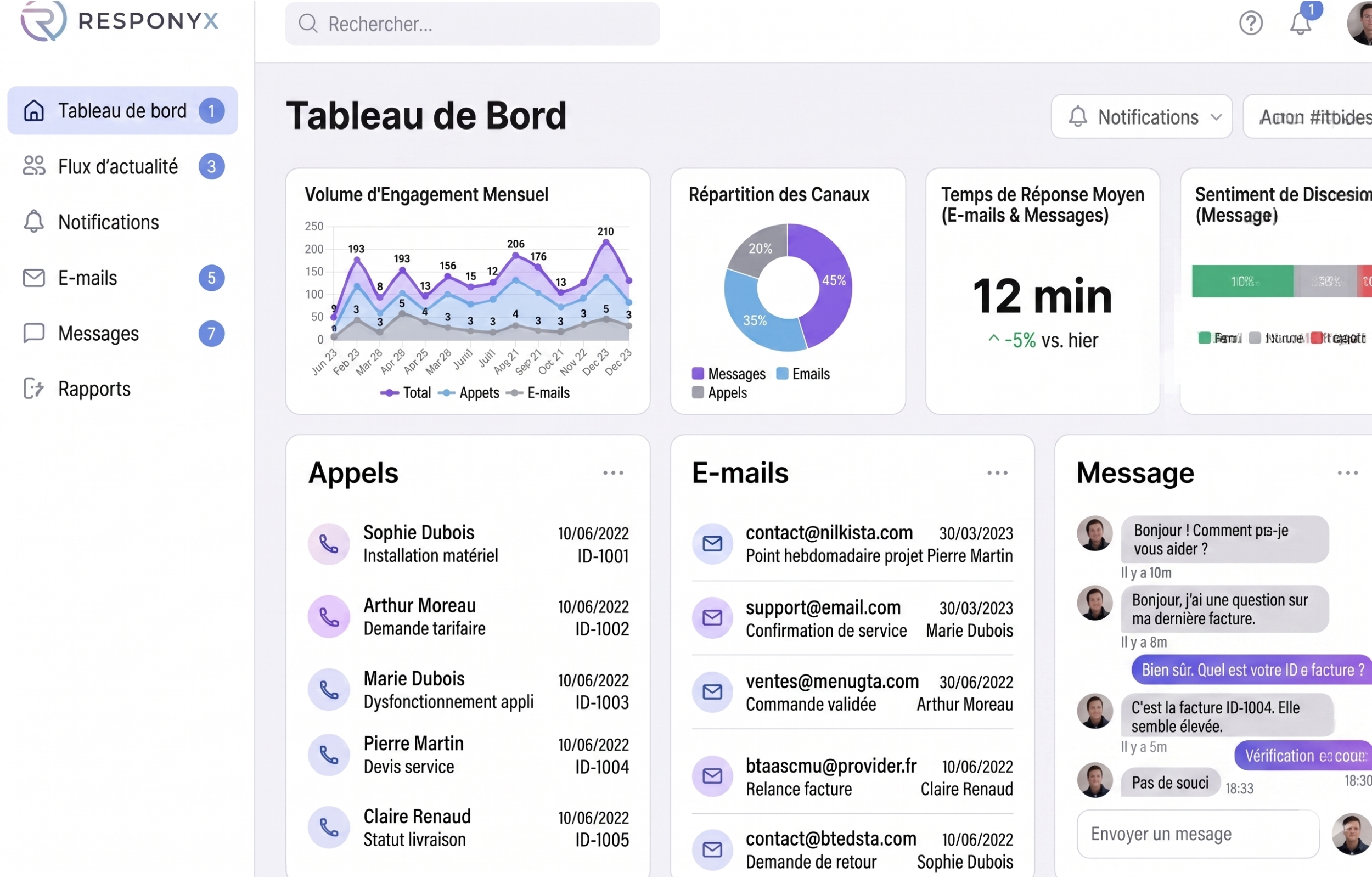Toggle Appels legend in donut chart
The width and height of the screenshot is (1372, 878).
(x=719, y=393)
